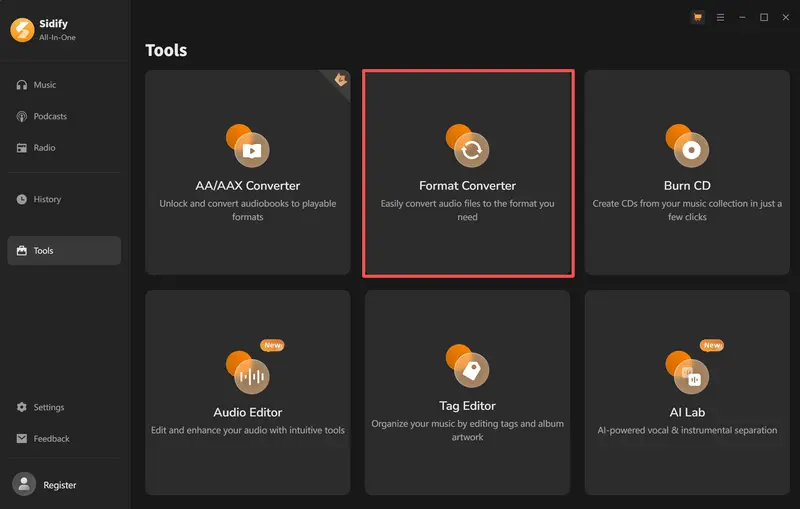
Task: Click 'Easily convert audio files' description text
Action: (467, 210)
